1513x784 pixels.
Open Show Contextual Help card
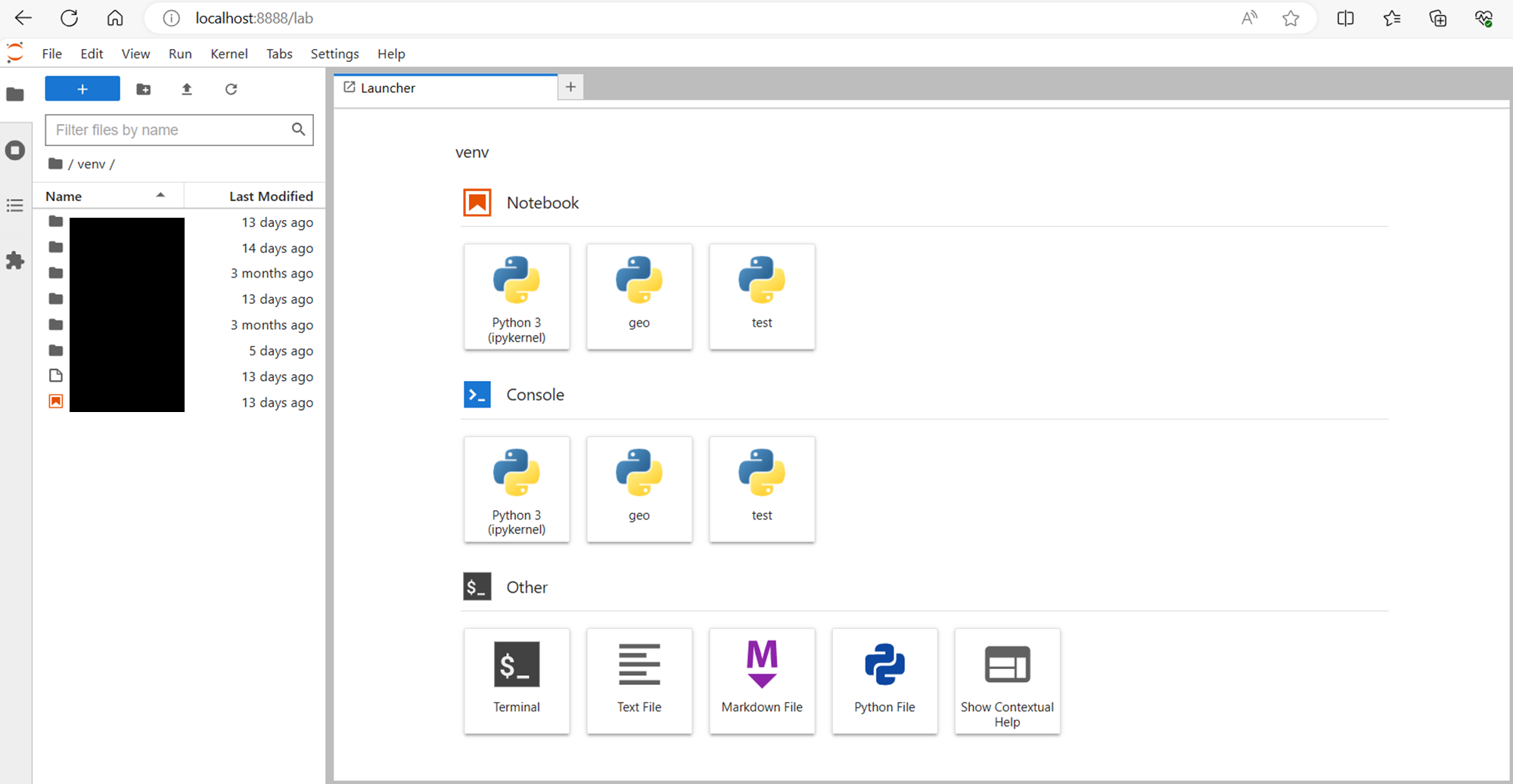pos(1007,680)
